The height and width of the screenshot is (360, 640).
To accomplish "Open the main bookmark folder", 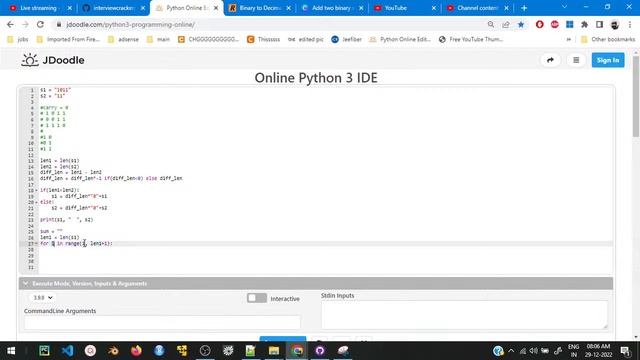I will click(158, 39).
